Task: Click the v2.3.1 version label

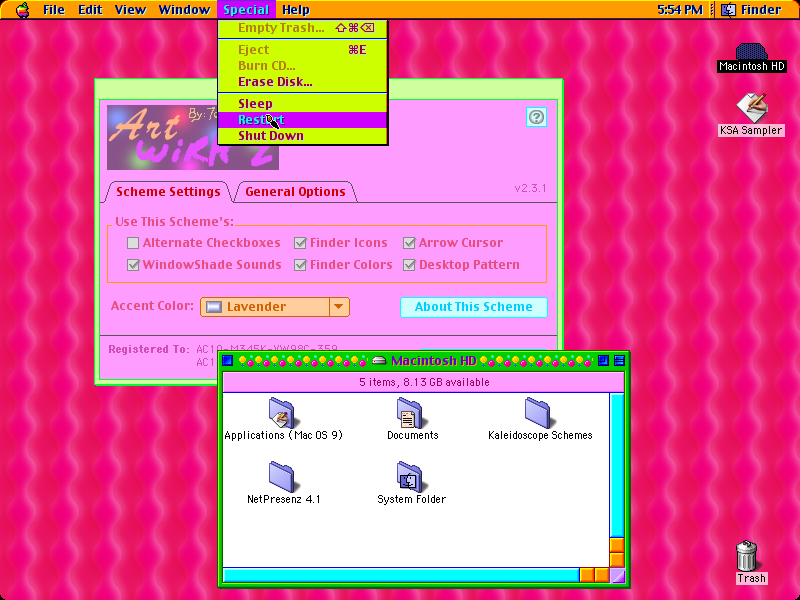Action: 530,188
